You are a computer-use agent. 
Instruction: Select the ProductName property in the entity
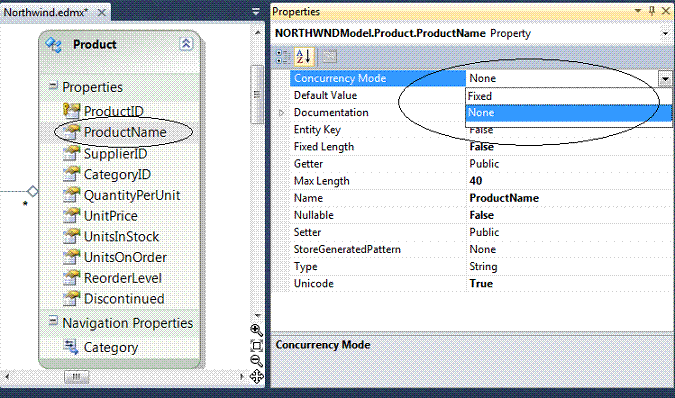tap(125, 132)
